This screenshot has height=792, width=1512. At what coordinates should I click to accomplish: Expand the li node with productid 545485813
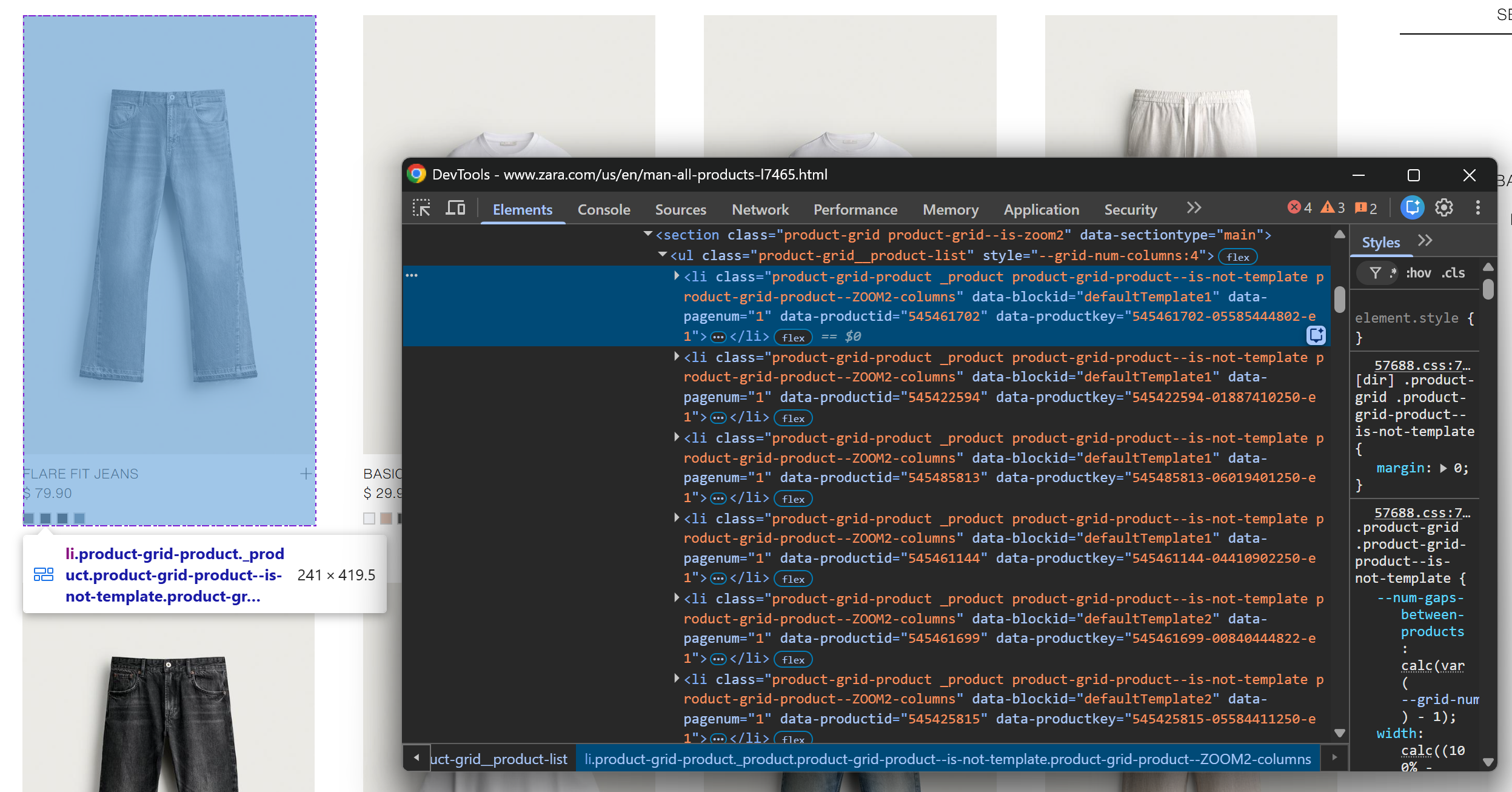(x=677, y=437)
